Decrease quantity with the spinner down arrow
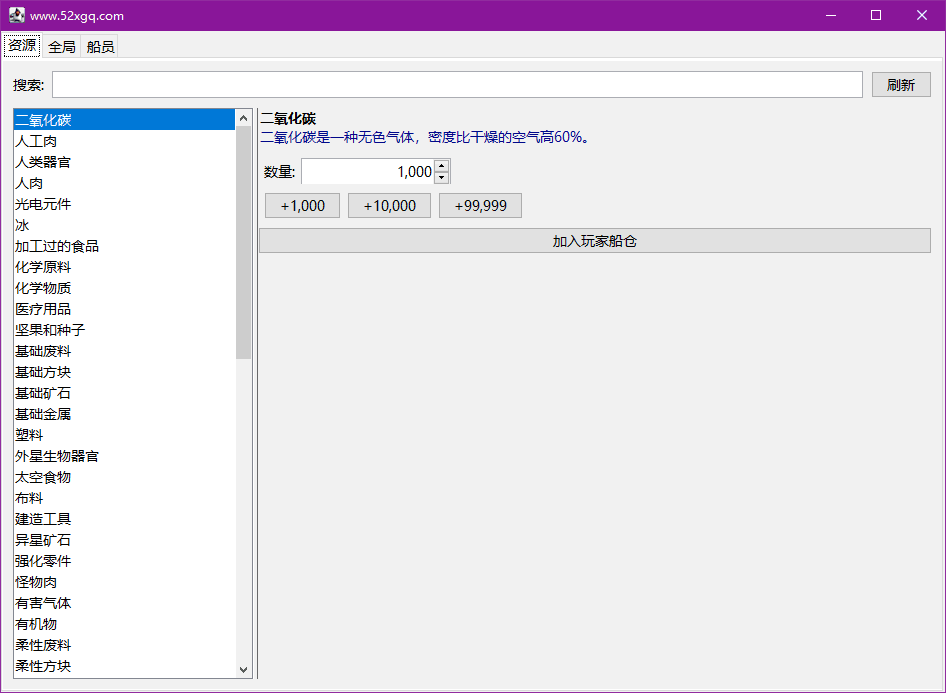Image resolution: width=946 pixels, height=693 pixels. [x=442, y=177]
